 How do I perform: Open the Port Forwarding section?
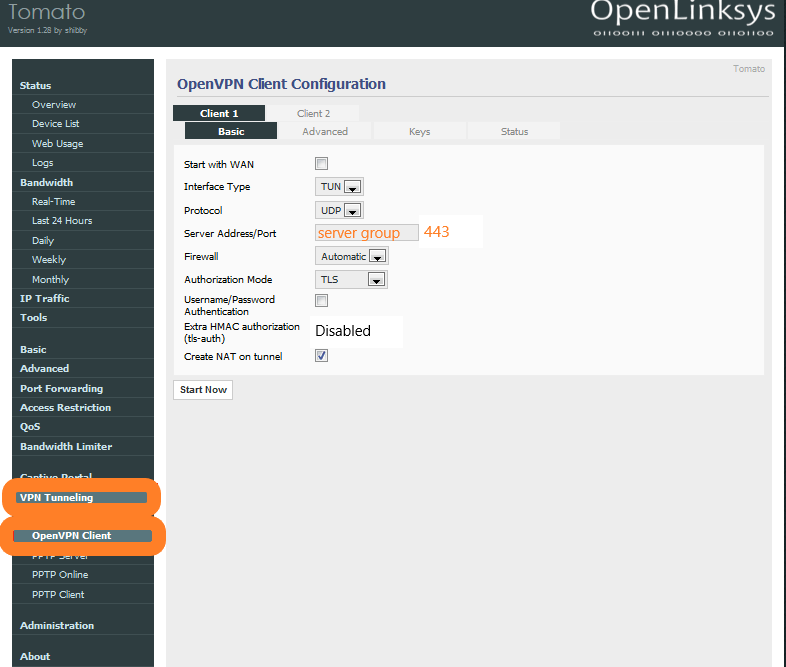[x=62, y=388]
